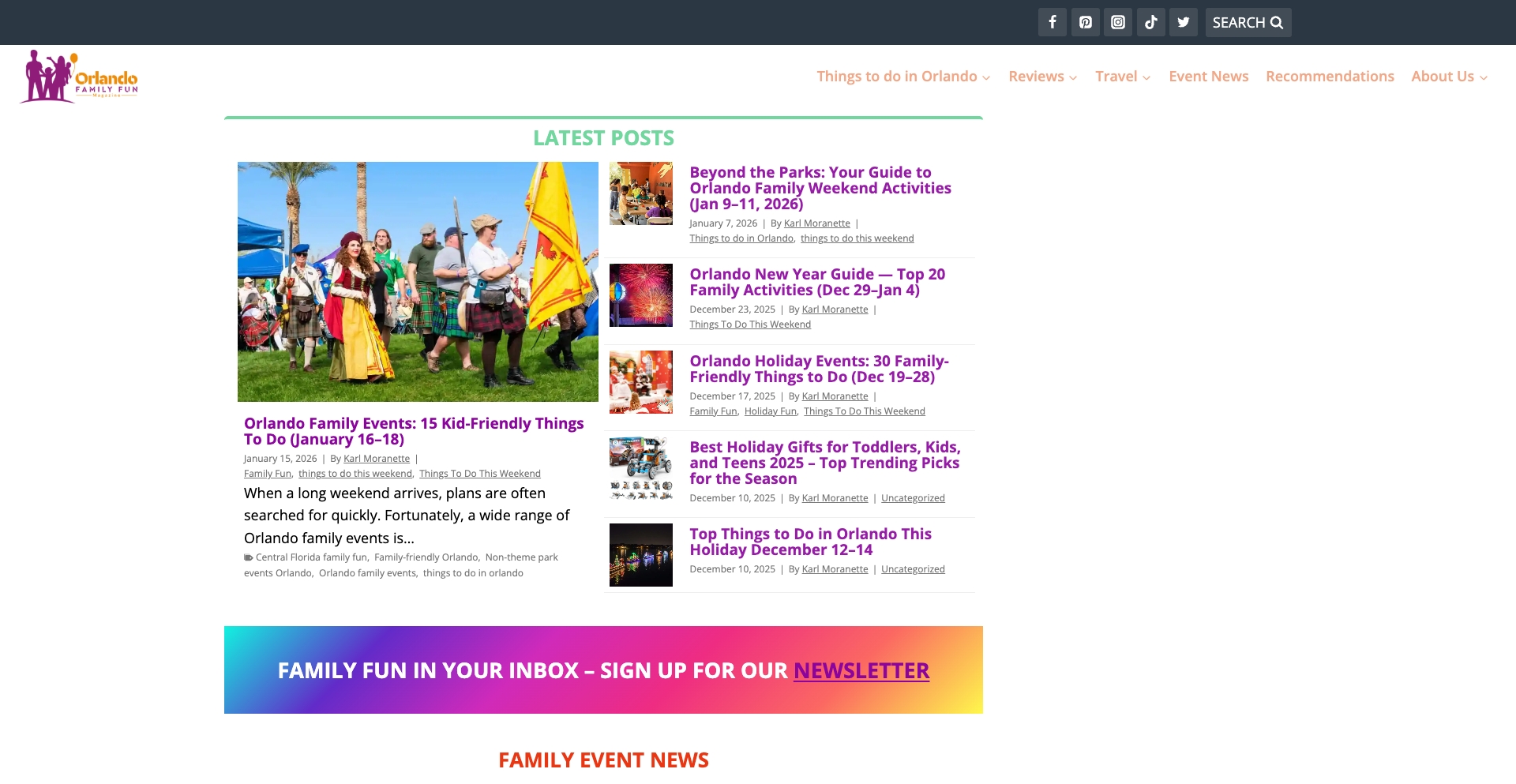Open the NEWSLETTER signup link
Image resolution: width=1516 pixels, height=784 pixels.
point(861,670)
